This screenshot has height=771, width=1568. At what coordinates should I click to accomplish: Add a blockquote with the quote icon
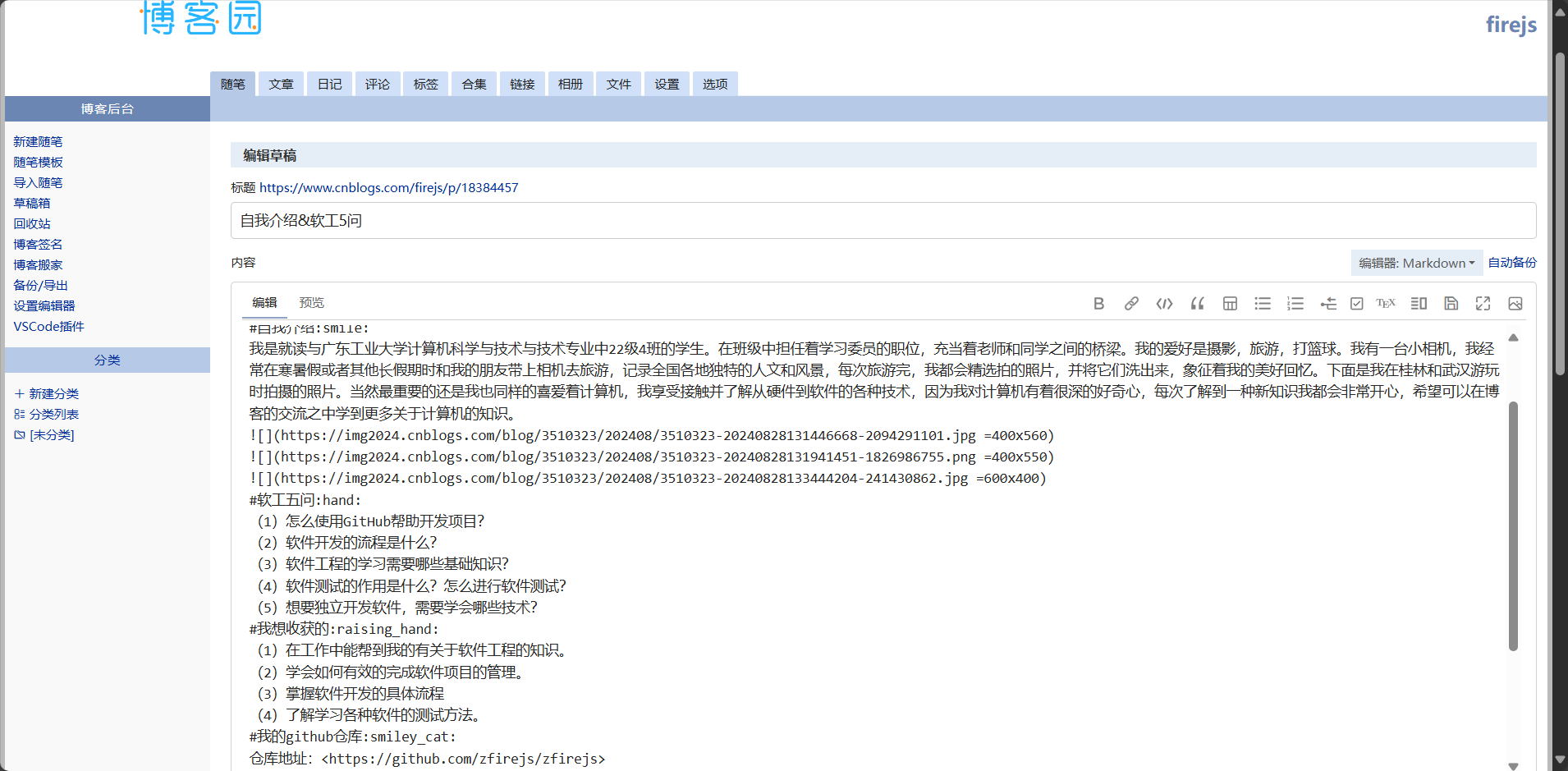[x=1197, y=304]
